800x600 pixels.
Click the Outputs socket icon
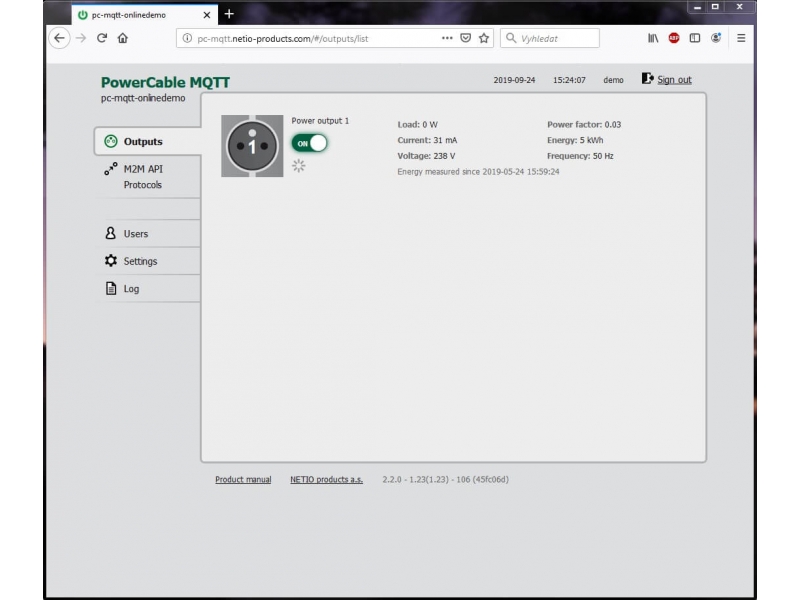point(111,141)
